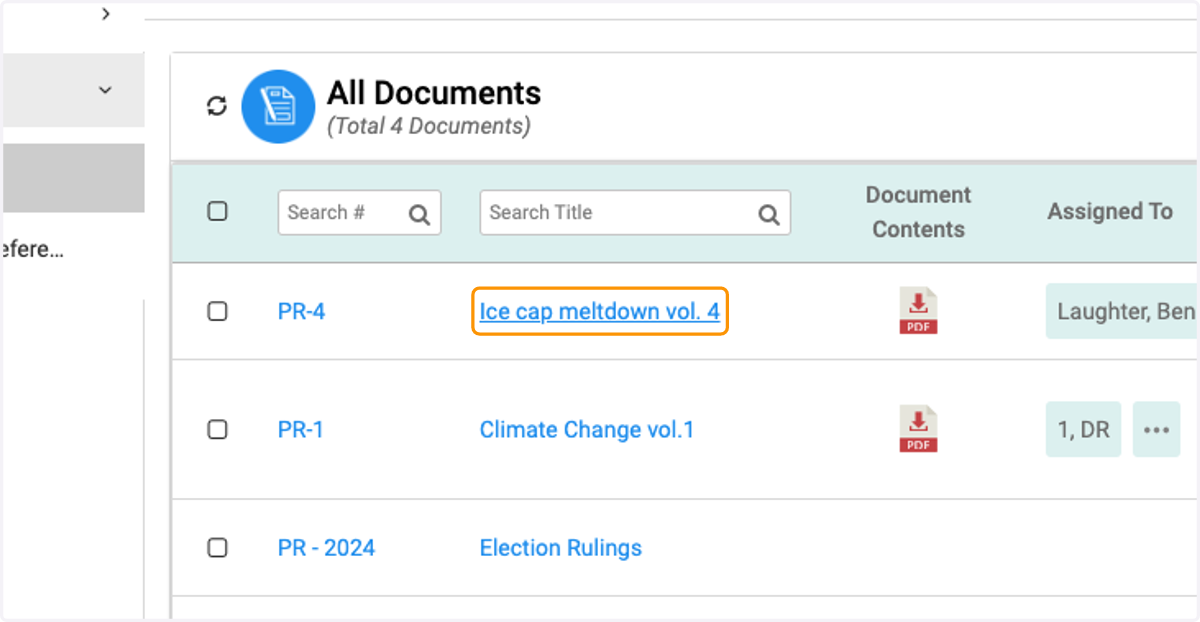Click the Search Title magnifier icon
Viewport: 1200px width, 622px height.
769,214
